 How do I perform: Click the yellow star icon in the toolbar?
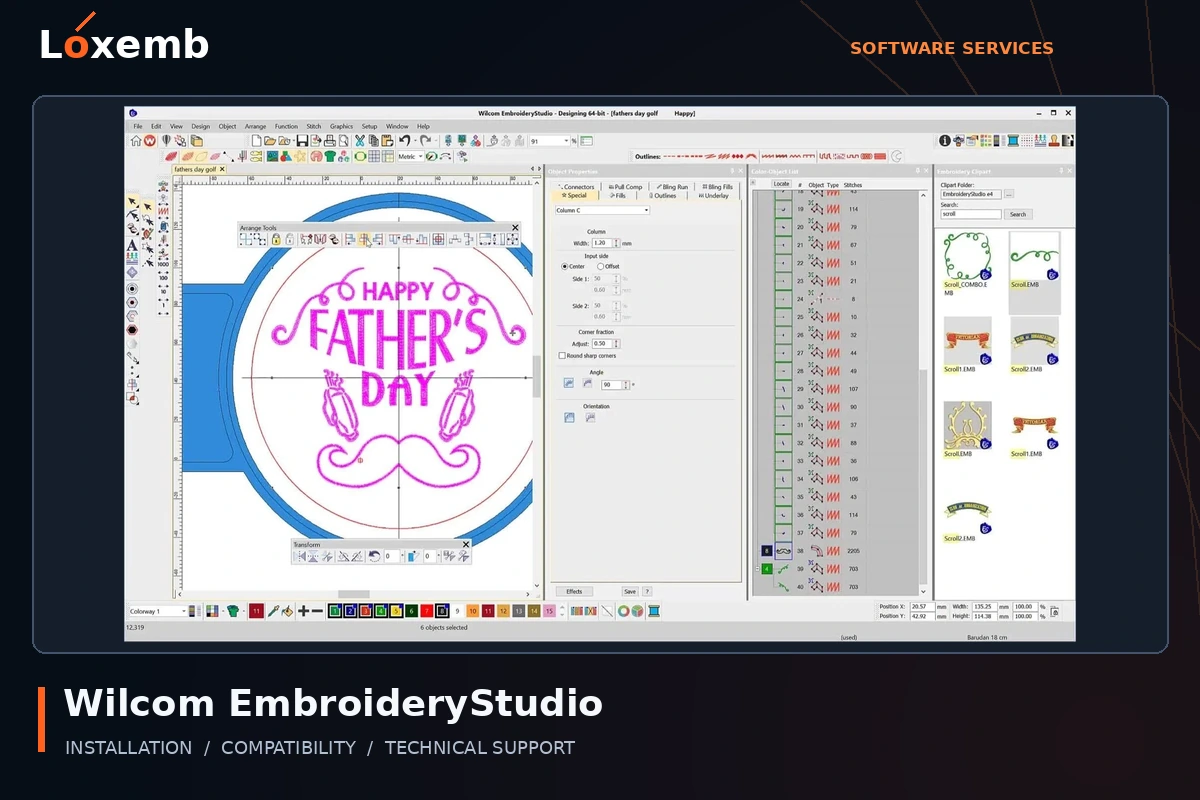299,156
